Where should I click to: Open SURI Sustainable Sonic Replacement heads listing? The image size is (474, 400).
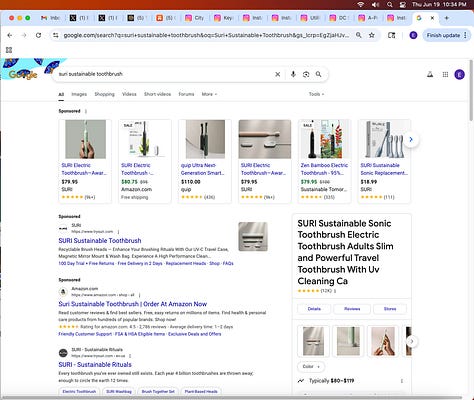384,161
